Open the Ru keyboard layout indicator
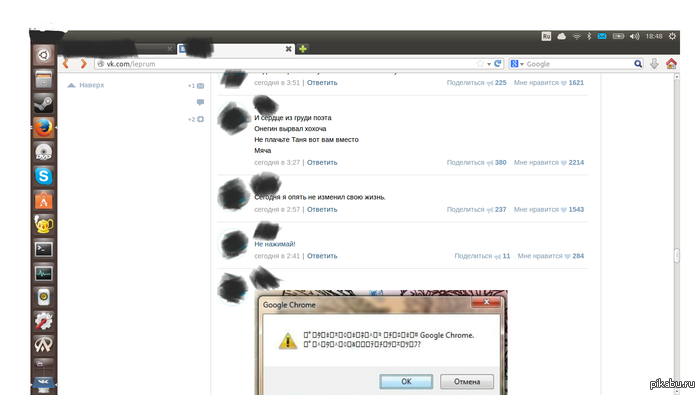This screenshot has width=700, height=395. point(546,37)
